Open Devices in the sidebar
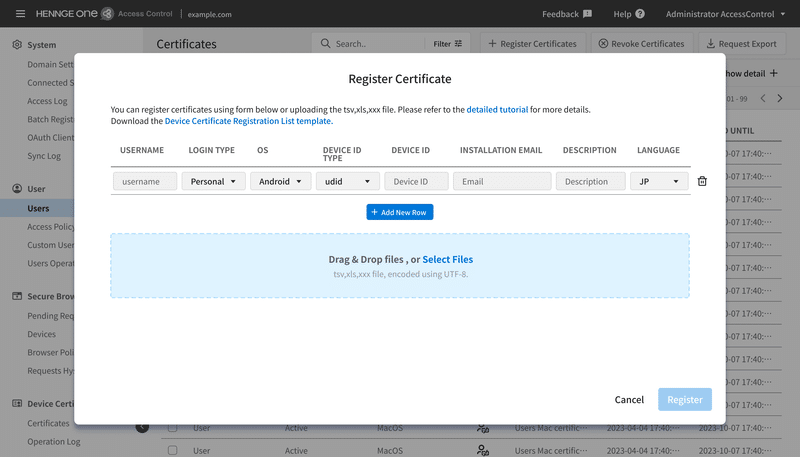Screen dimensions: 800x457 pos(41,334)
